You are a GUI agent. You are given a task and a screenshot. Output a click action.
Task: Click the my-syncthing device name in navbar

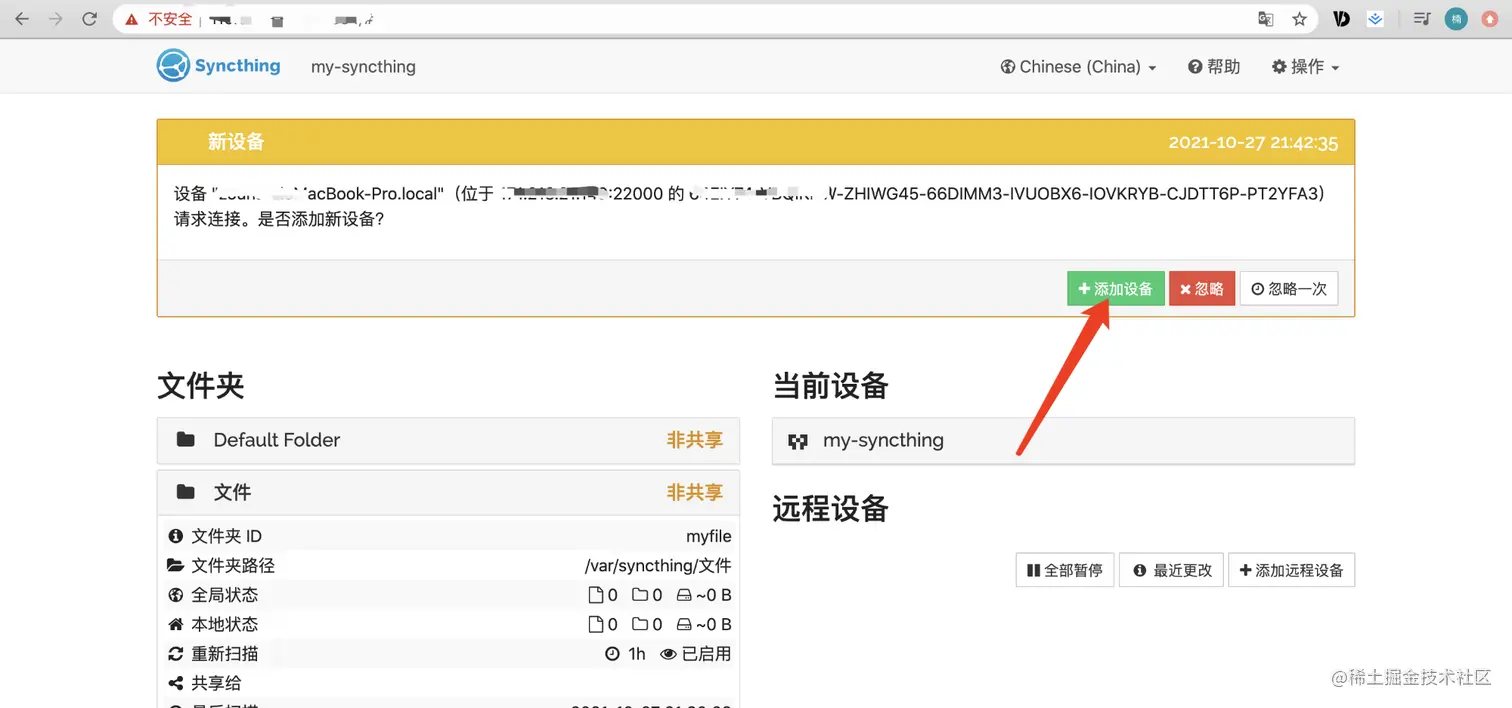click(x=363, y=67)
